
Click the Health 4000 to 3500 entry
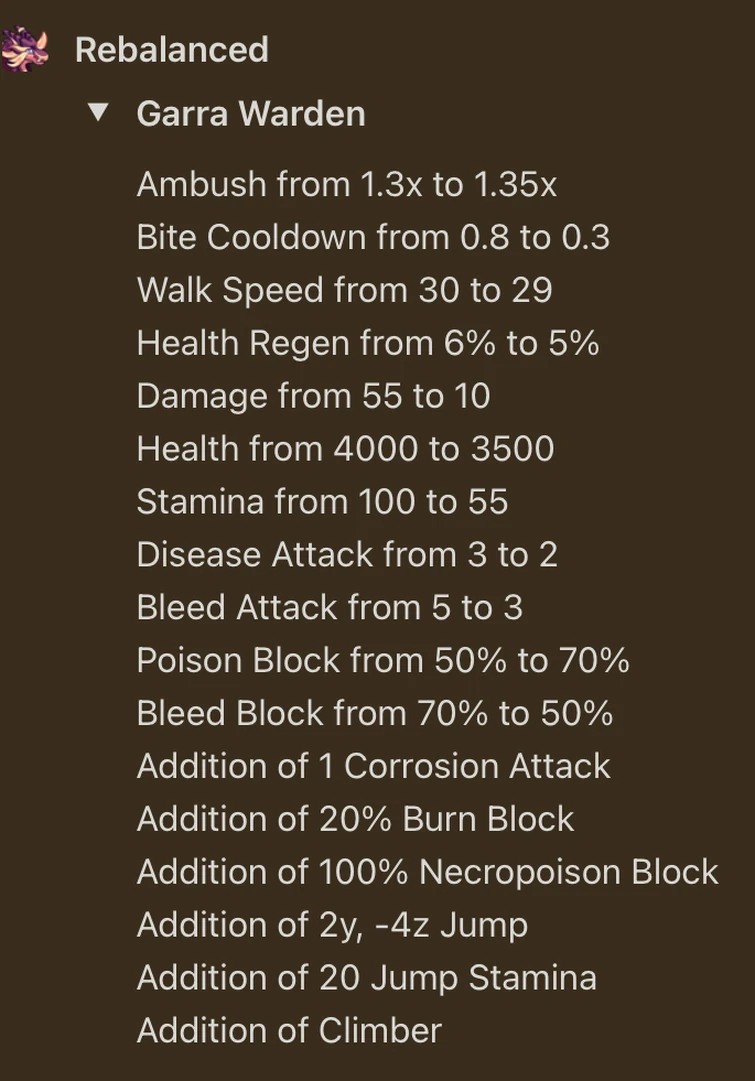pyautogui.click(x=343, y=449)
